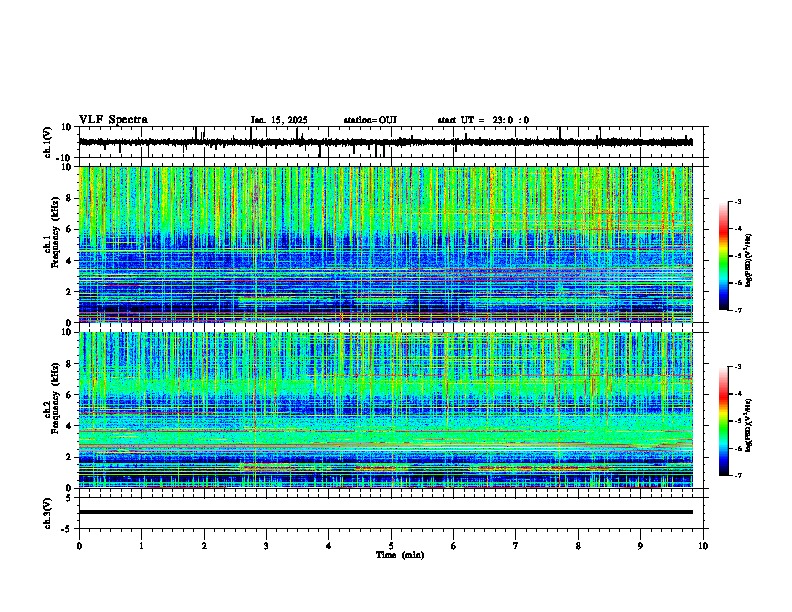Click the "-7" label on ch.2 color bar
This screenshot has width=792, height=612.
coord(737,475)
